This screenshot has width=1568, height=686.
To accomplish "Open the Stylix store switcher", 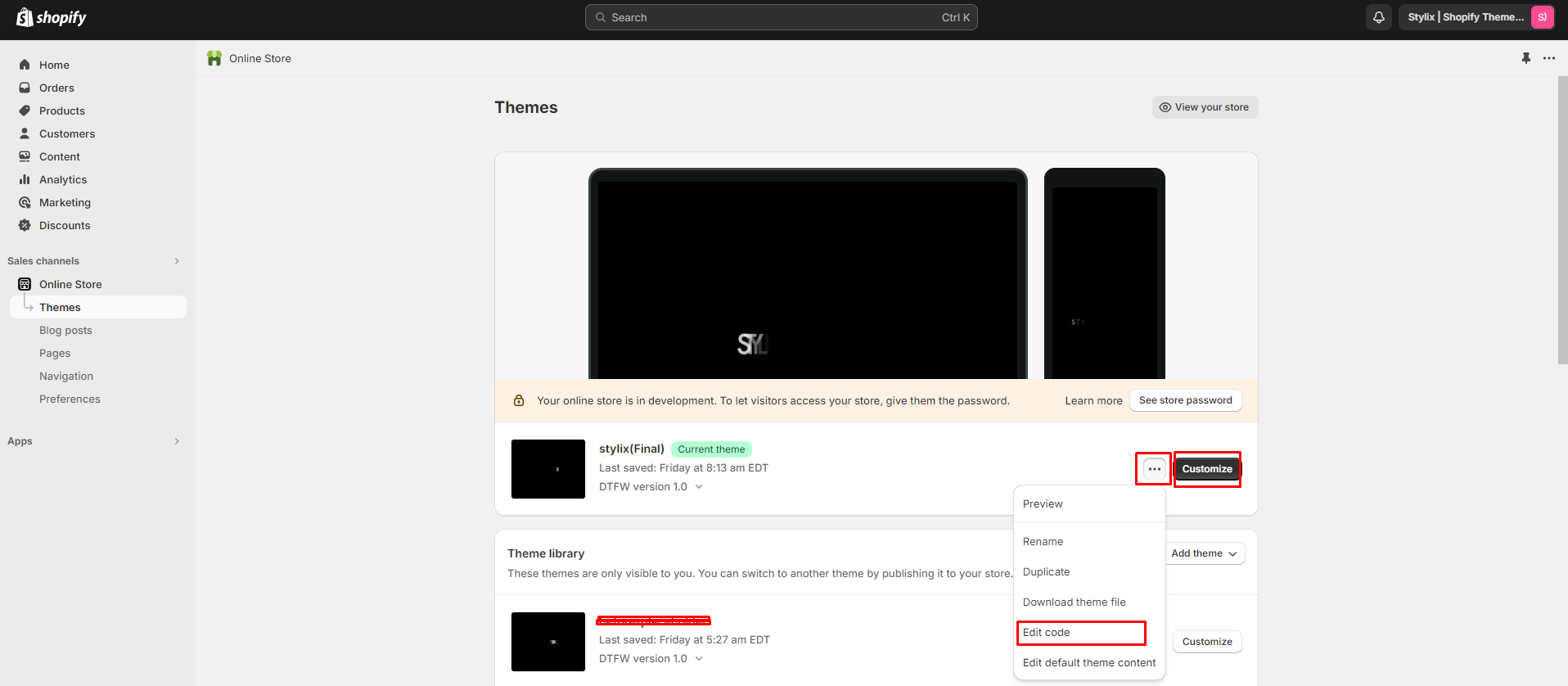I will tap(1476, 17).
